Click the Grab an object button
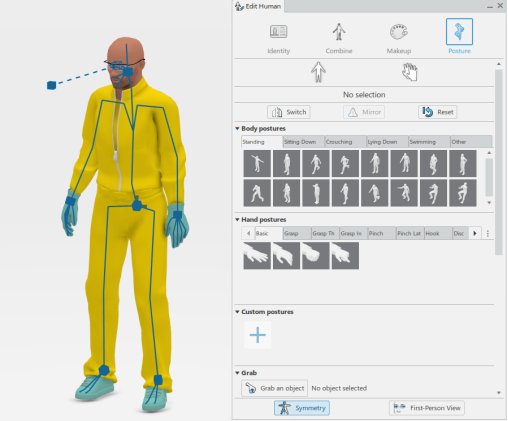The width and height of the screenshot is (508, 421). pyautogui.click(x=274, y=388)
